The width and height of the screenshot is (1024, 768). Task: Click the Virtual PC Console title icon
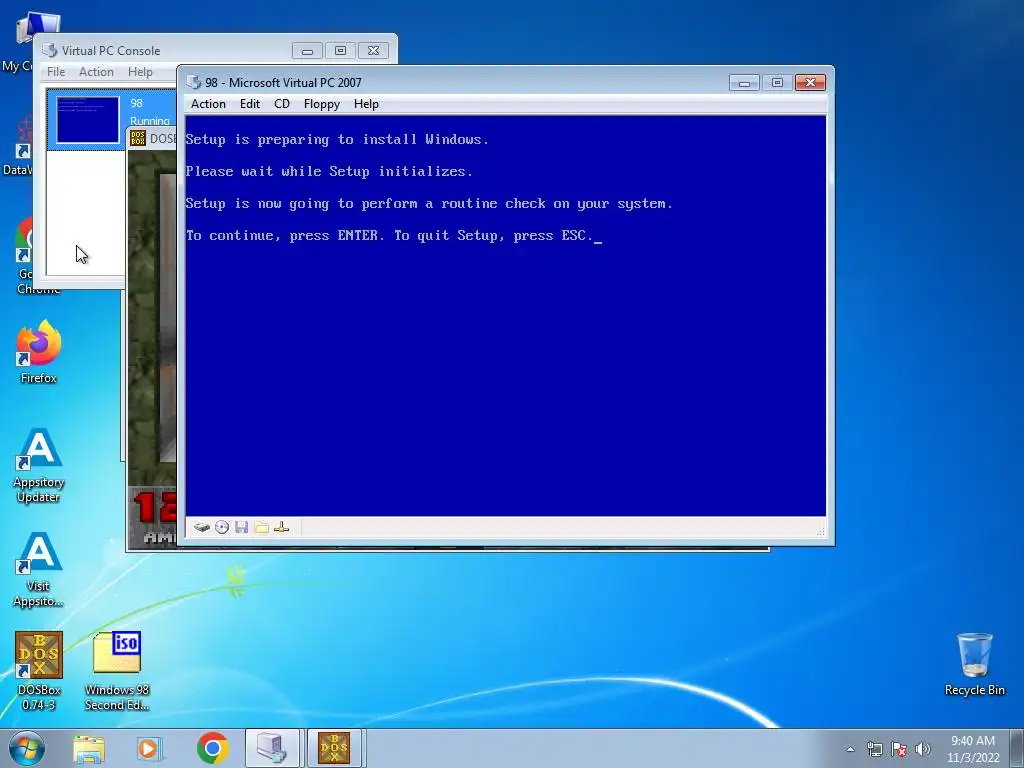(x=50, y=50)
